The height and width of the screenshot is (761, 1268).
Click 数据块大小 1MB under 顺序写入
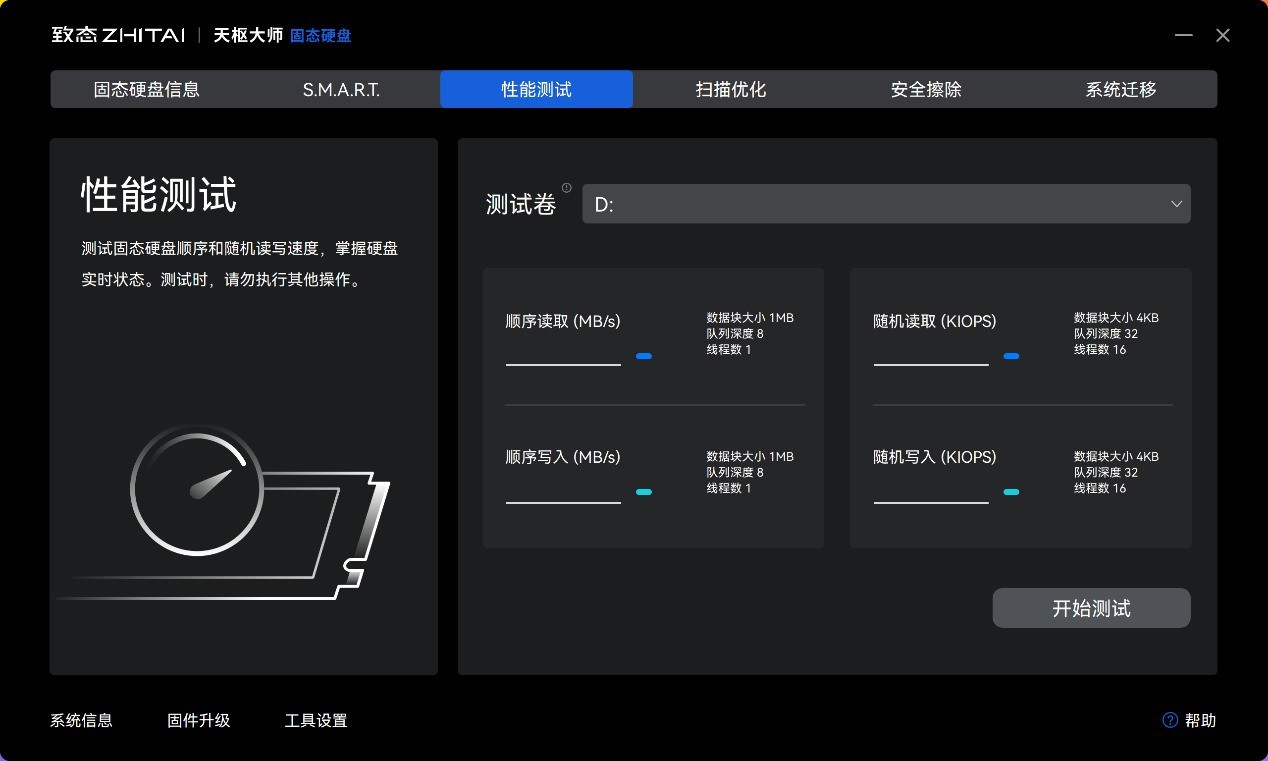(x=750, y=456)
